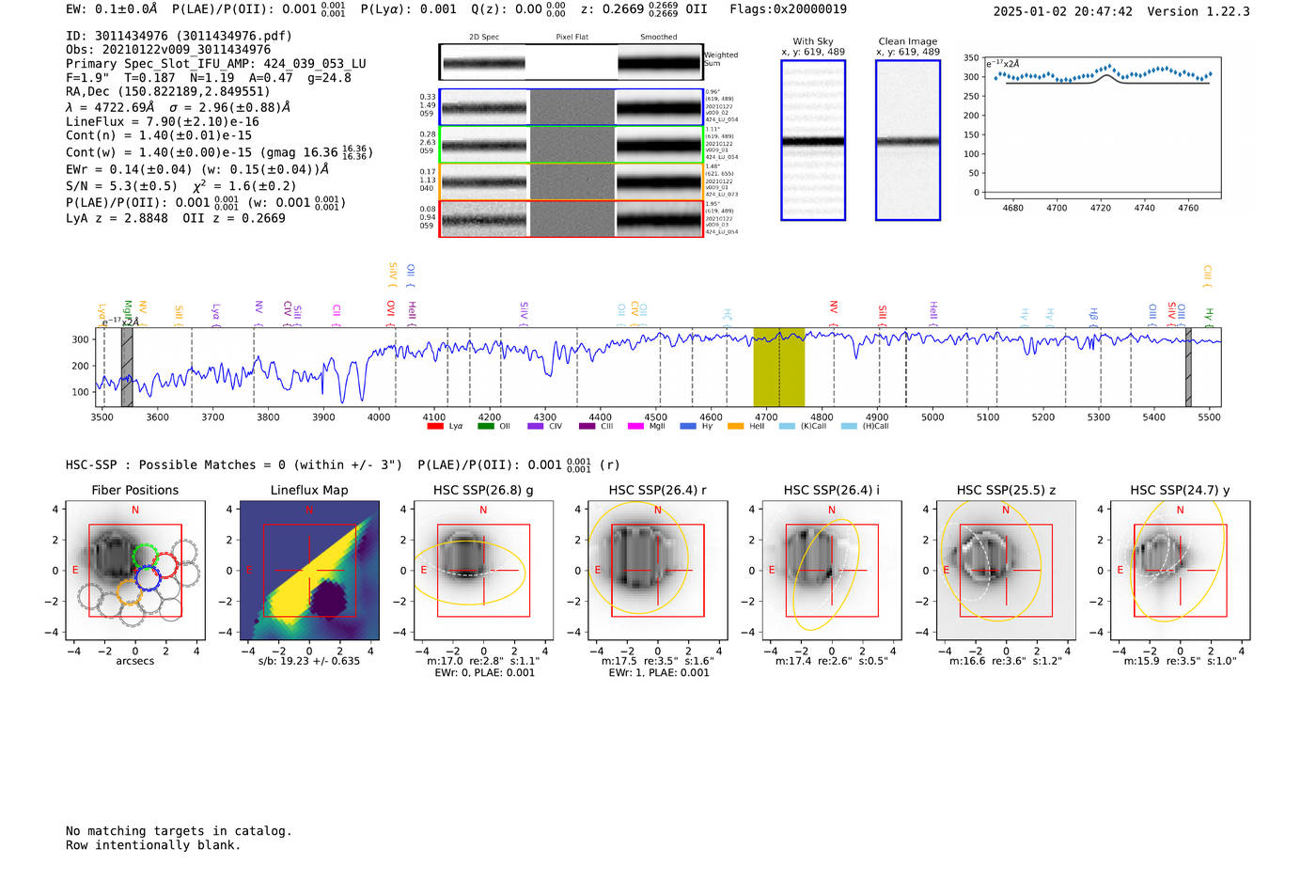Select the green-bordered 2D Spec fiber row
The width and height of the screenshot is (1316, 896).
571,145
